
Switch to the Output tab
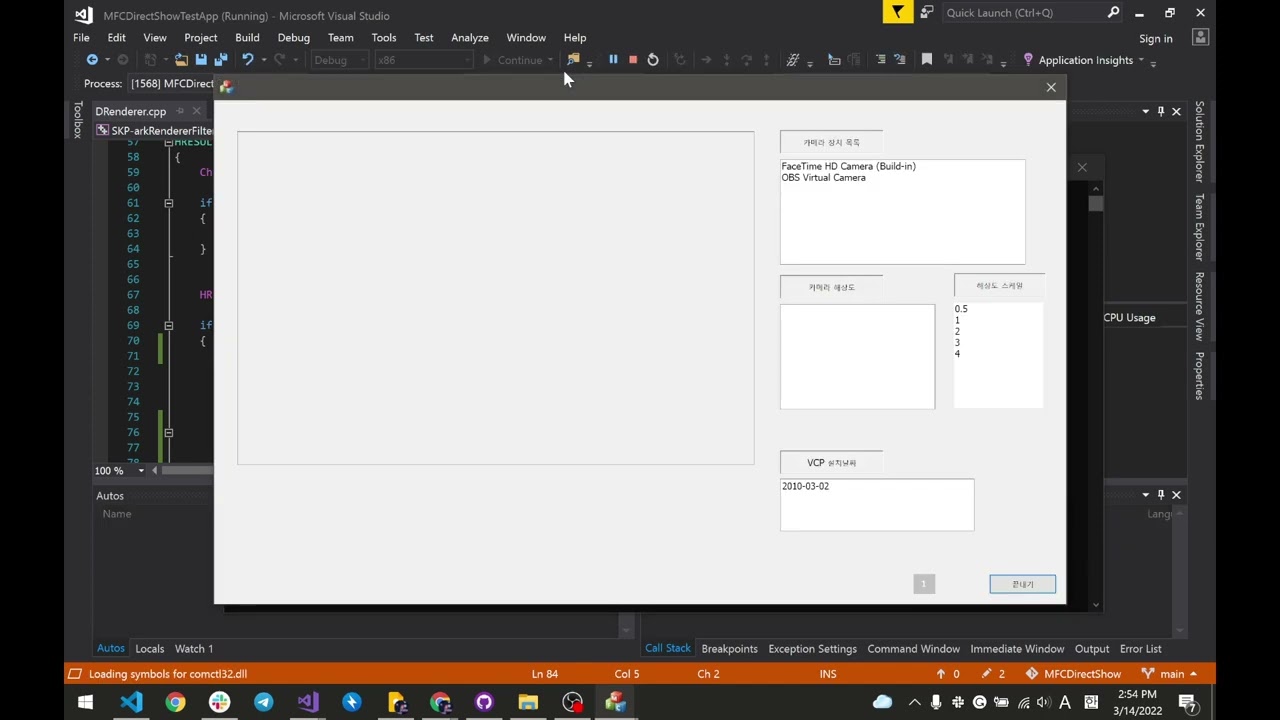pos(1092,649)
